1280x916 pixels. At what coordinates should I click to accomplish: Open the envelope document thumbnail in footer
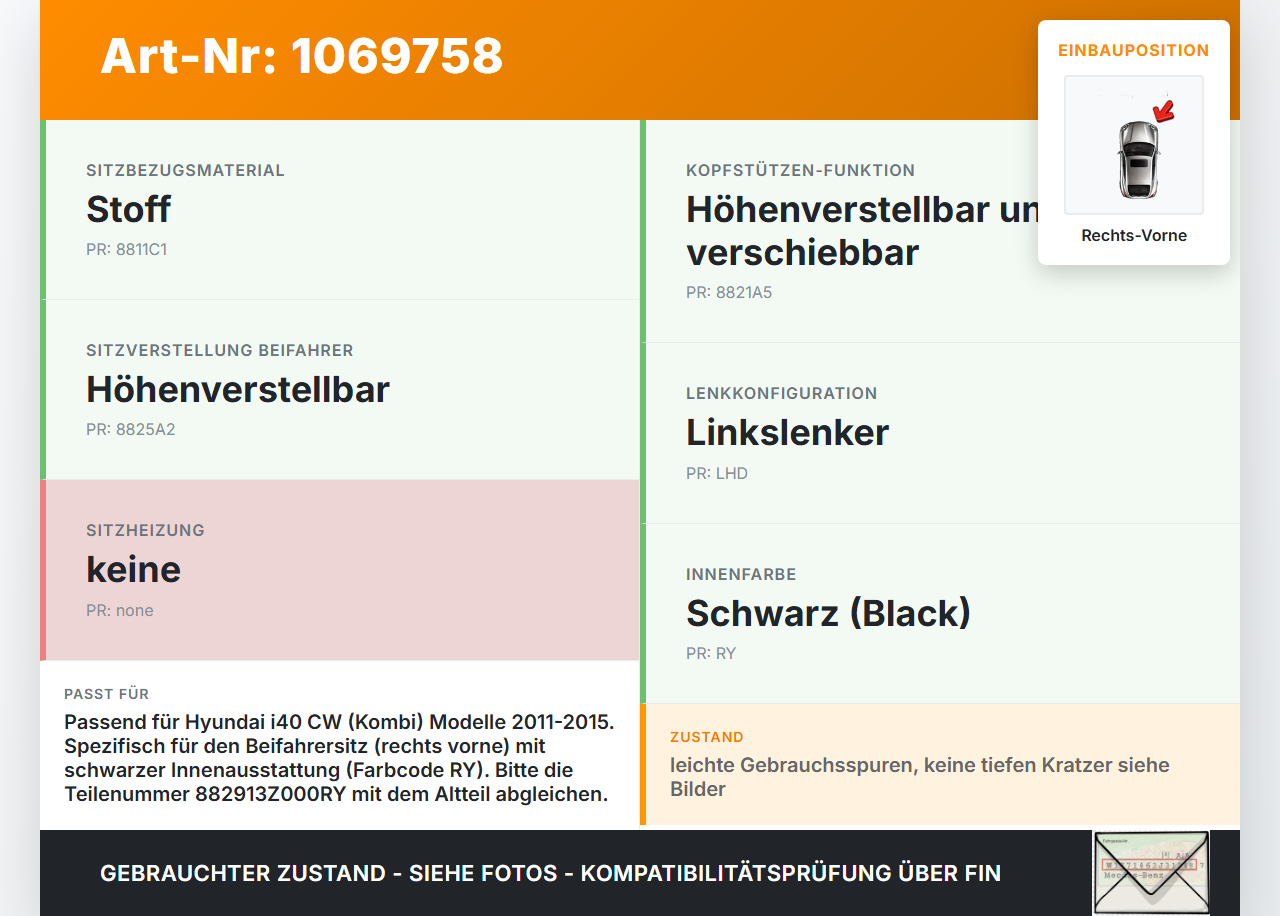pyautogui.click(x=1151, y=872)
